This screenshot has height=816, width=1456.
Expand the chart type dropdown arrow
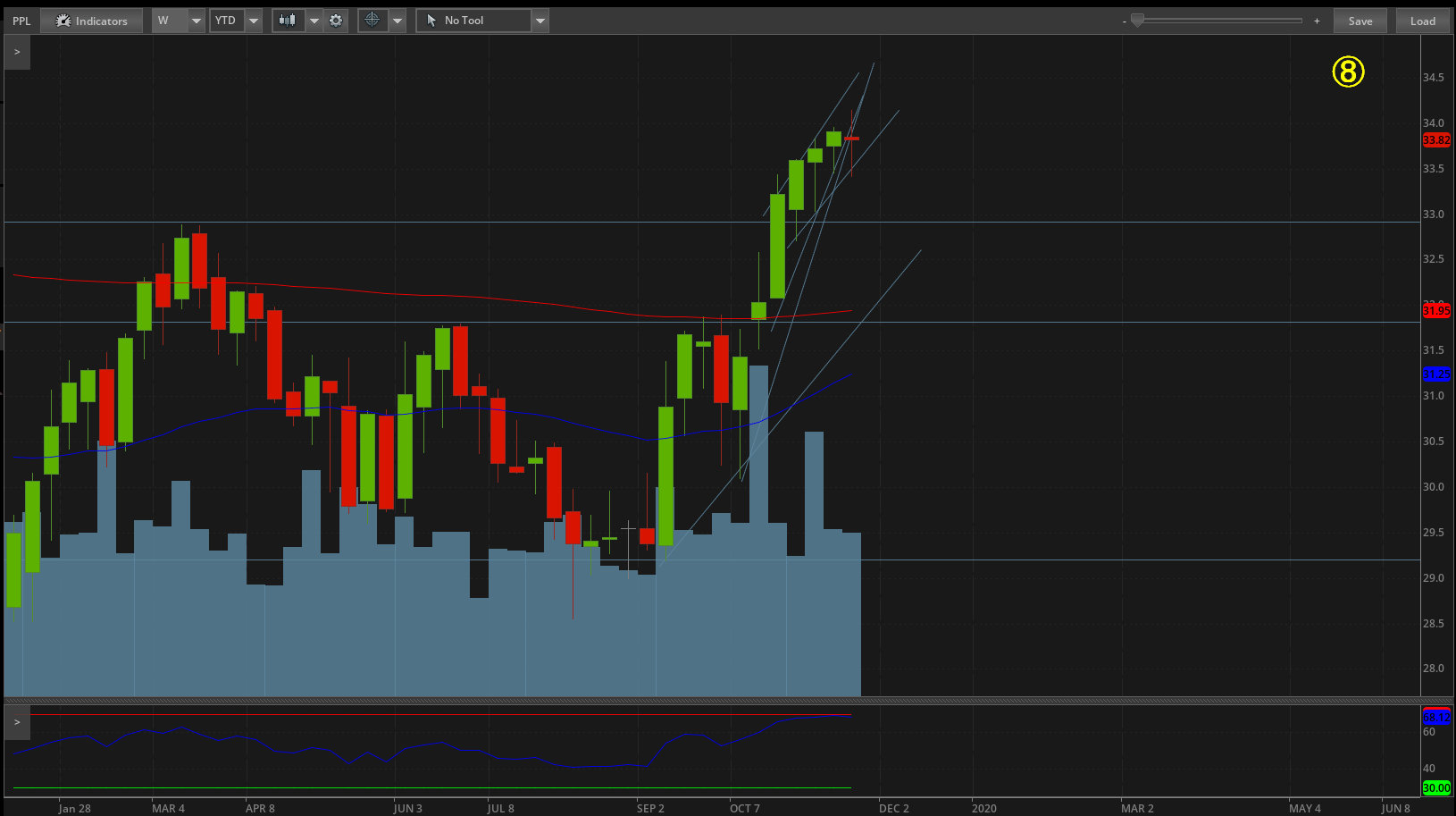(x=314, y=21)
